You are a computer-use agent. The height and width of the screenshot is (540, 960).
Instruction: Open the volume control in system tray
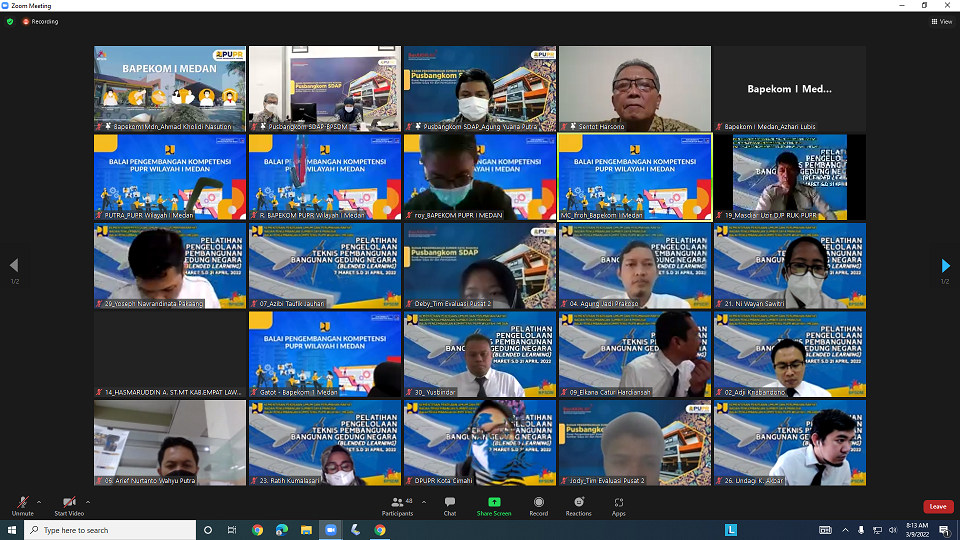[x=893, y=530]
